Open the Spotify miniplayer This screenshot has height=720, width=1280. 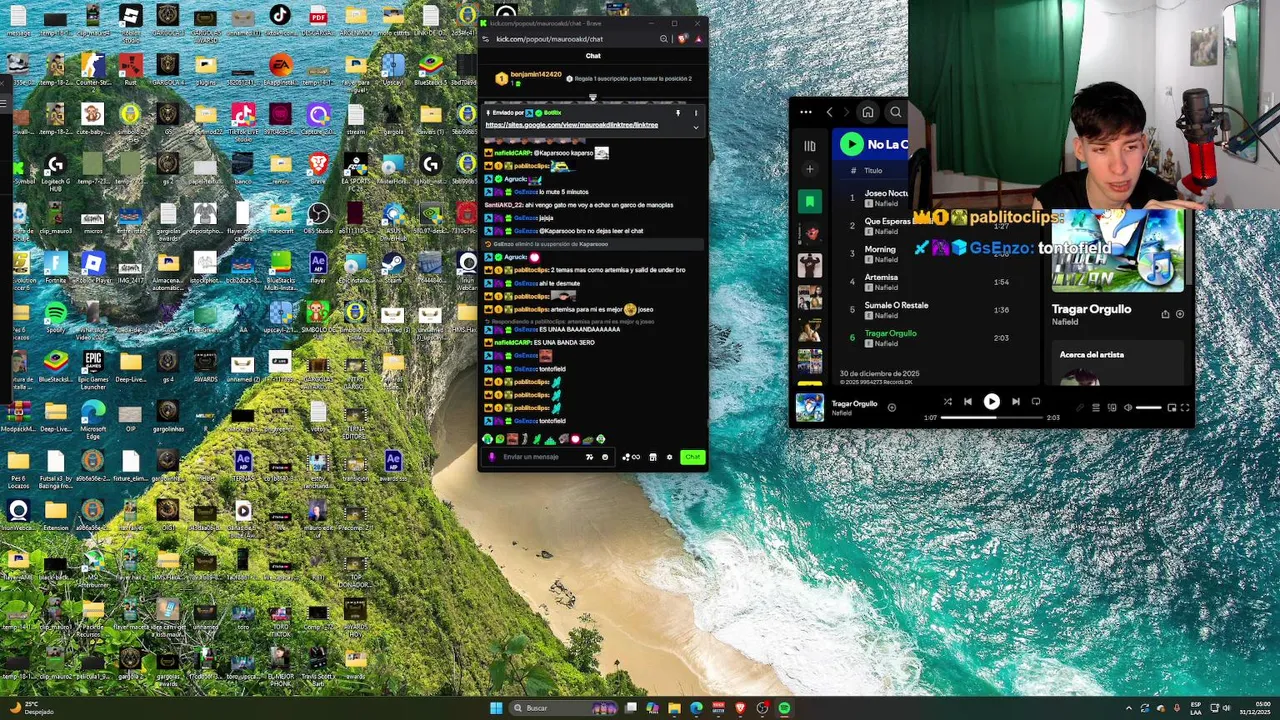1172,408
